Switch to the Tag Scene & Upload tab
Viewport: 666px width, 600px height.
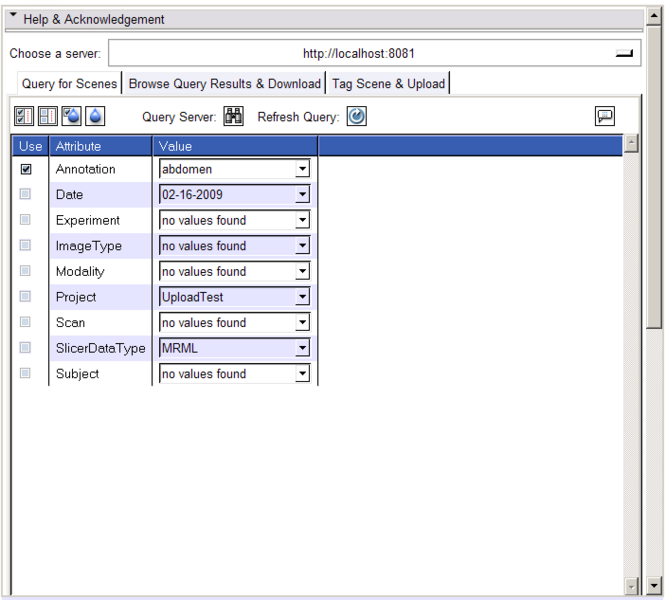[x=388, y=84]
